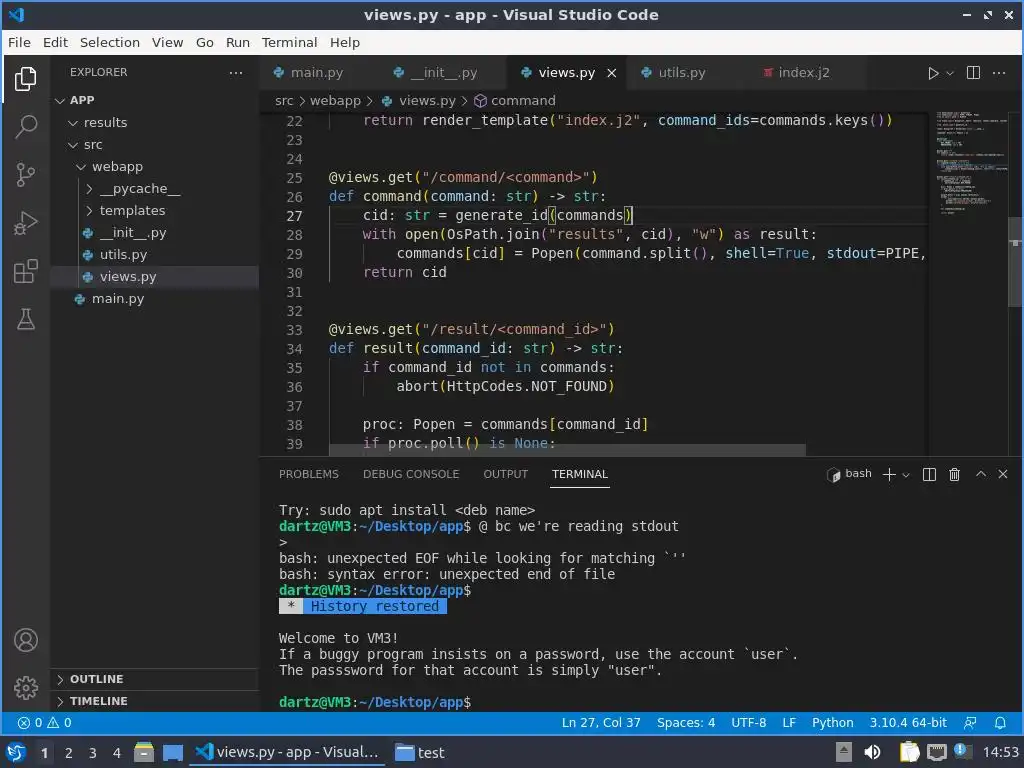1024x768 pixels.
Task: Click webapp in breadcrumb path
Action: coord(335,101)
